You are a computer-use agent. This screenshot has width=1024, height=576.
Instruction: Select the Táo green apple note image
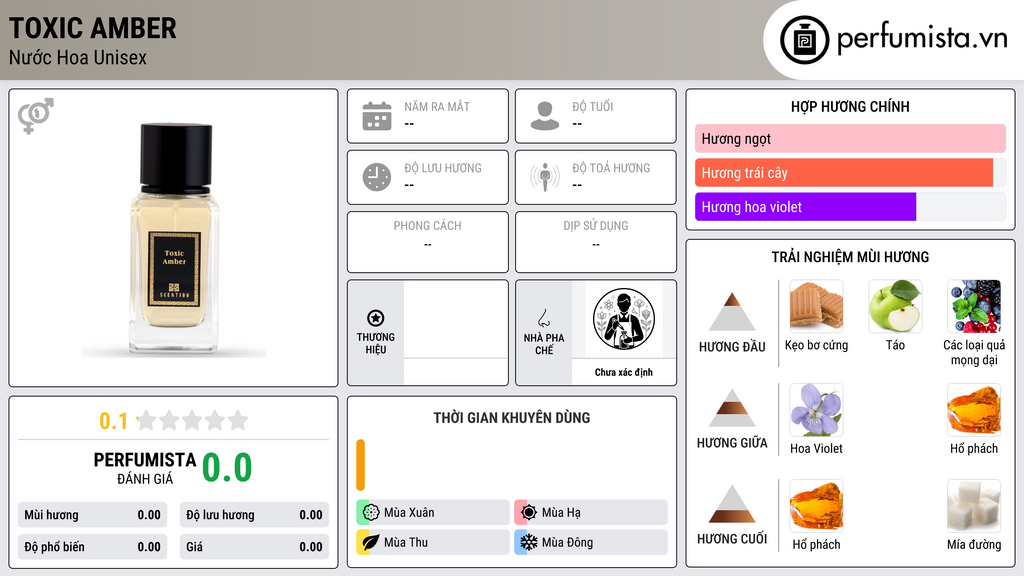[x=895, y=306]
